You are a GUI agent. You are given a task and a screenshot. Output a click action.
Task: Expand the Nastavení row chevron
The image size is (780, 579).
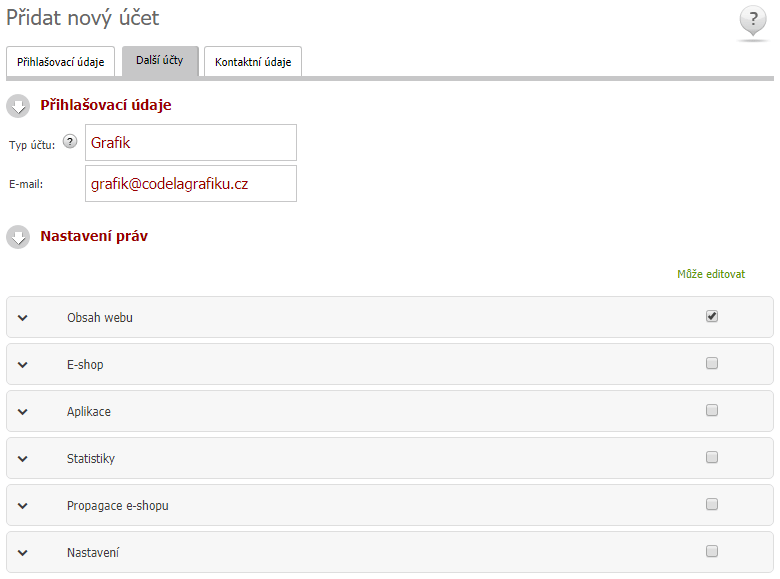click(x=22, y=553)
